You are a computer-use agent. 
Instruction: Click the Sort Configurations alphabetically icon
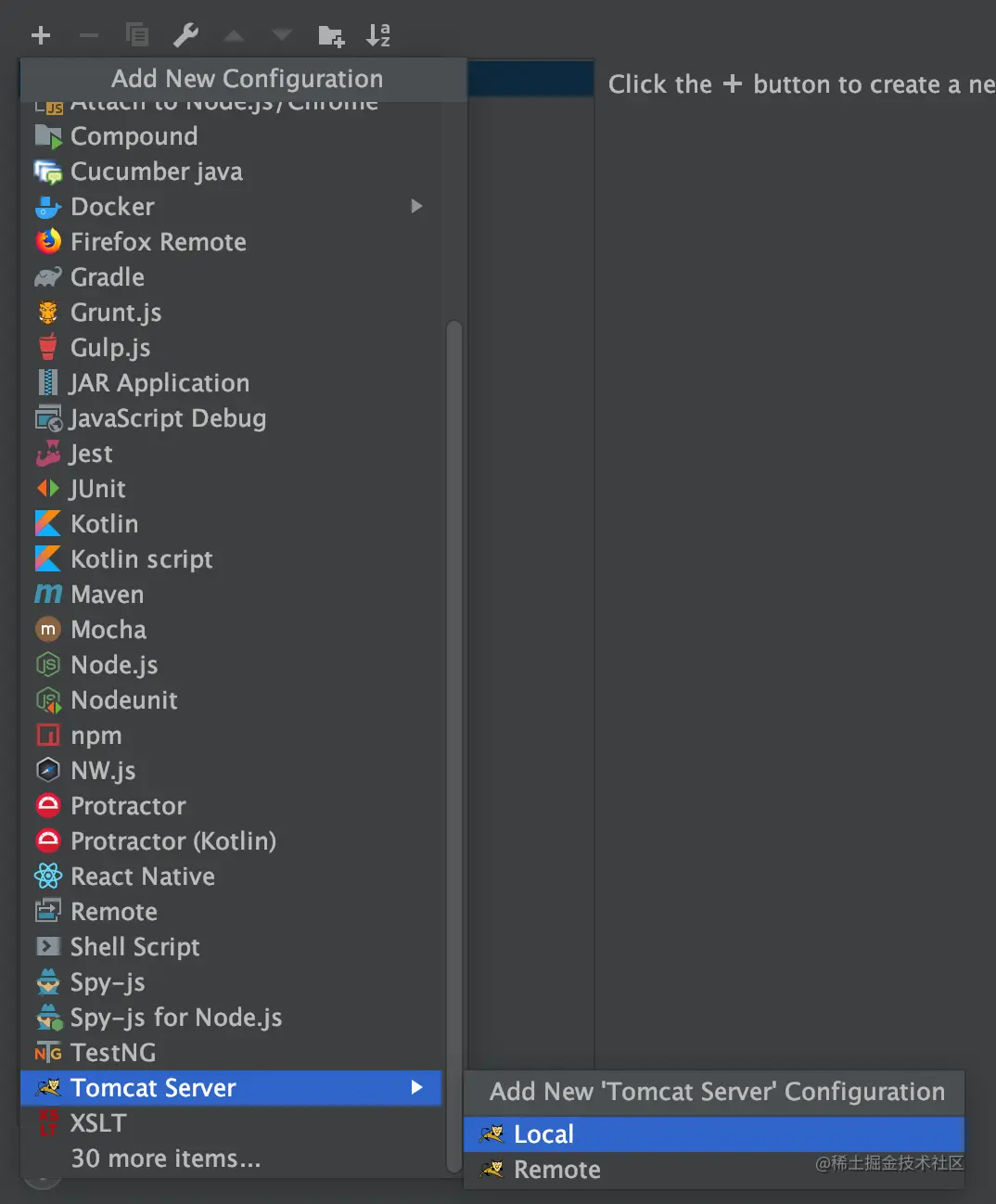tap(378, 35)
